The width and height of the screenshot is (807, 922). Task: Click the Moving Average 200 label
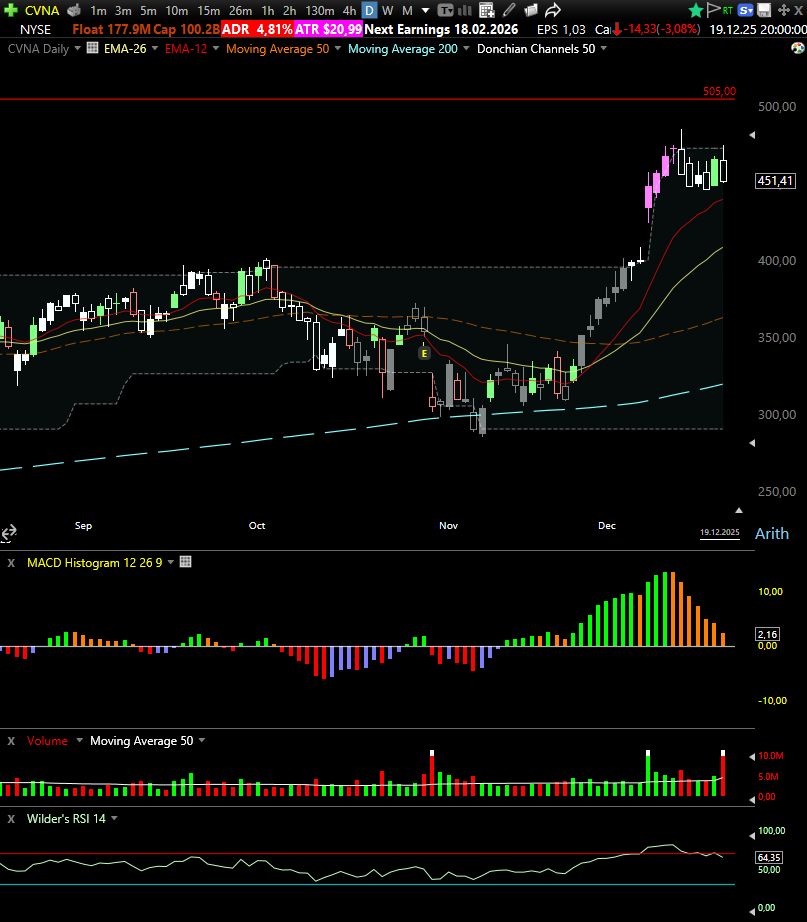coord(403,49)
